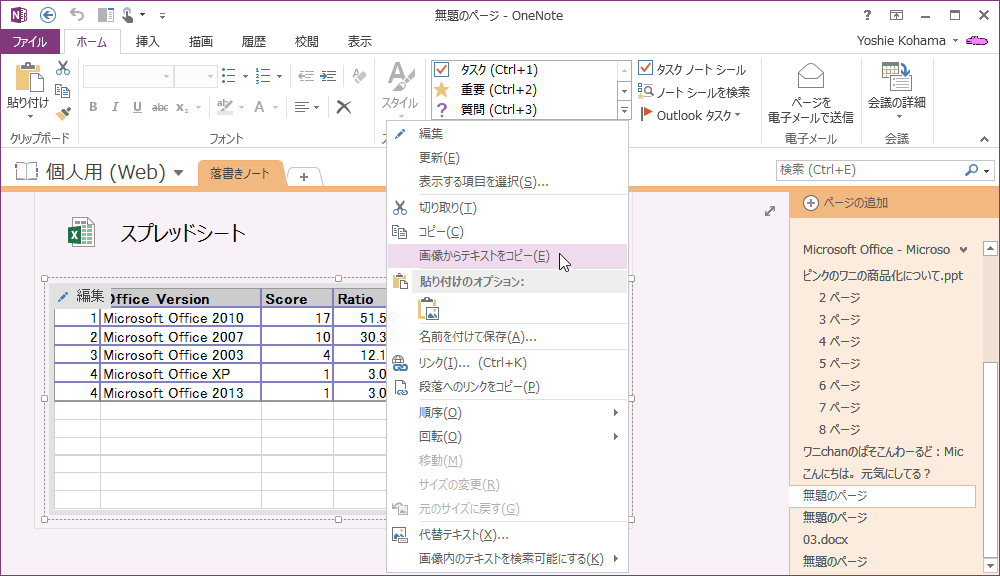Select 画像からテキストをコピー context menu item
Viewport: 1000px width, 576px height.
click(508, 256)
